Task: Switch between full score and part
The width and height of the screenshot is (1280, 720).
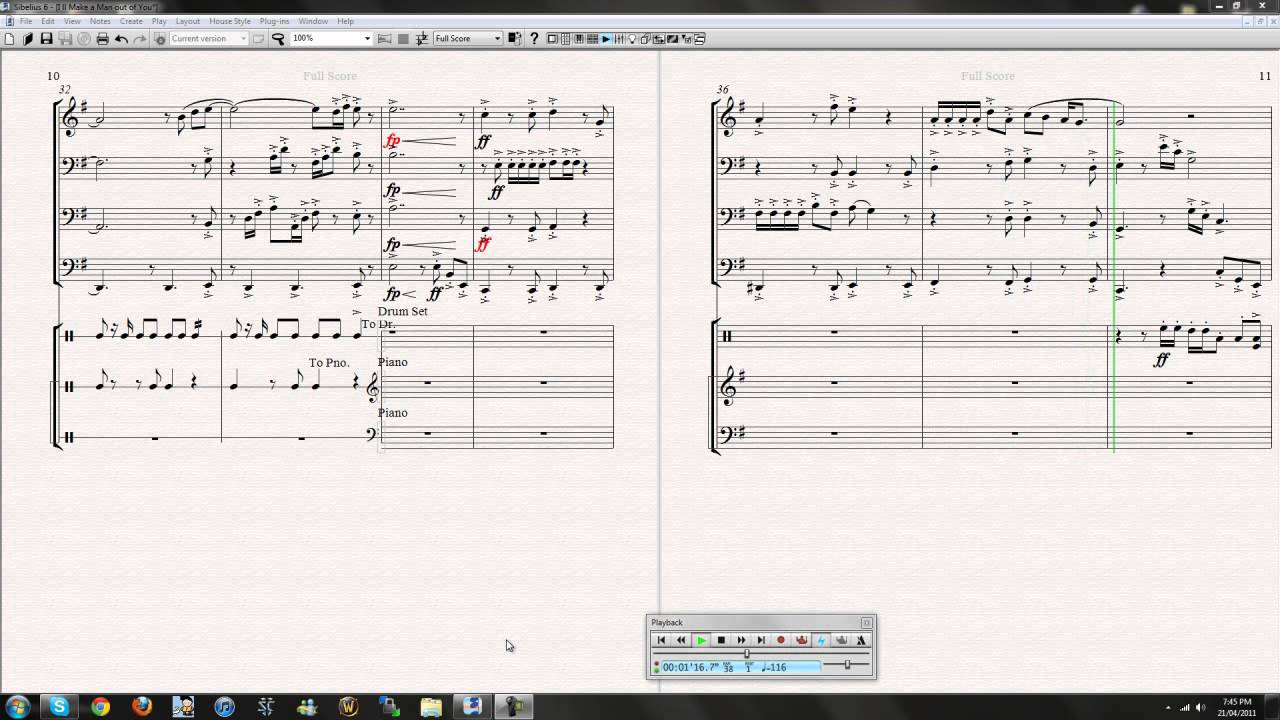Action: (x=515, y=39)
